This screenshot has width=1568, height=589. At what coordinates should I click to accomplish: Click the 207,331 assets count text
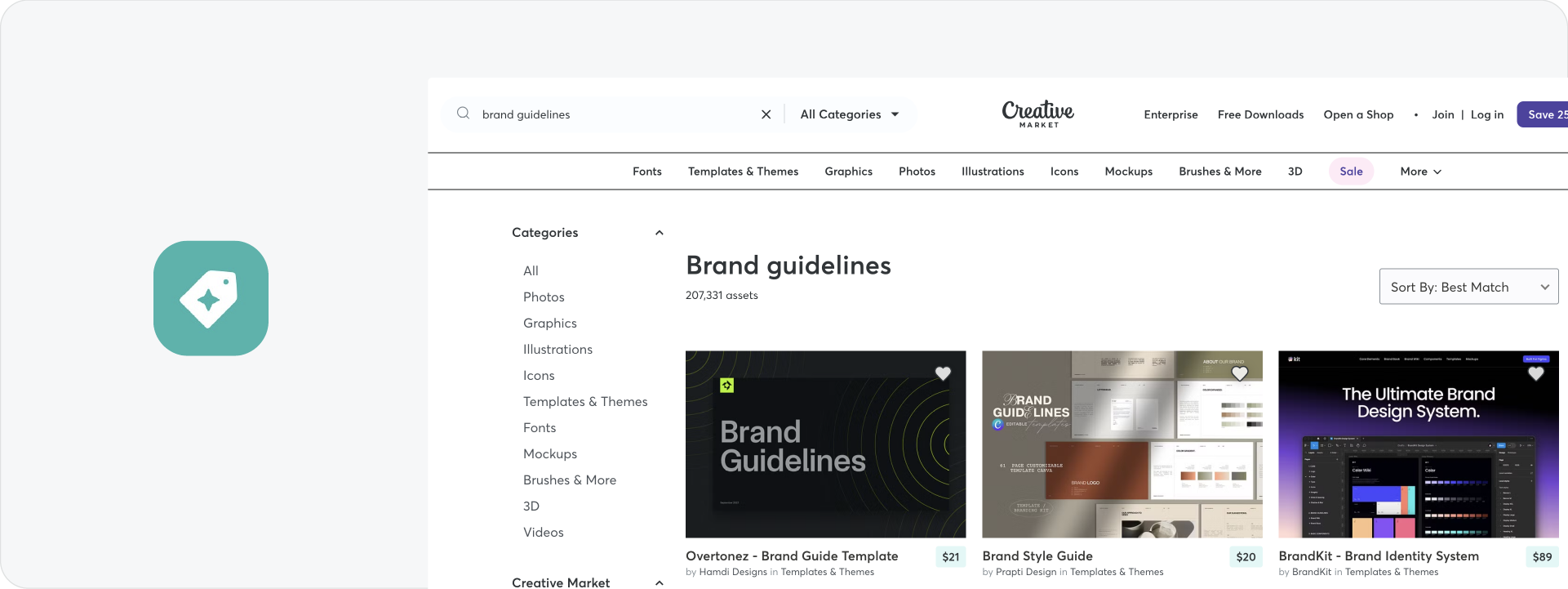722,295
